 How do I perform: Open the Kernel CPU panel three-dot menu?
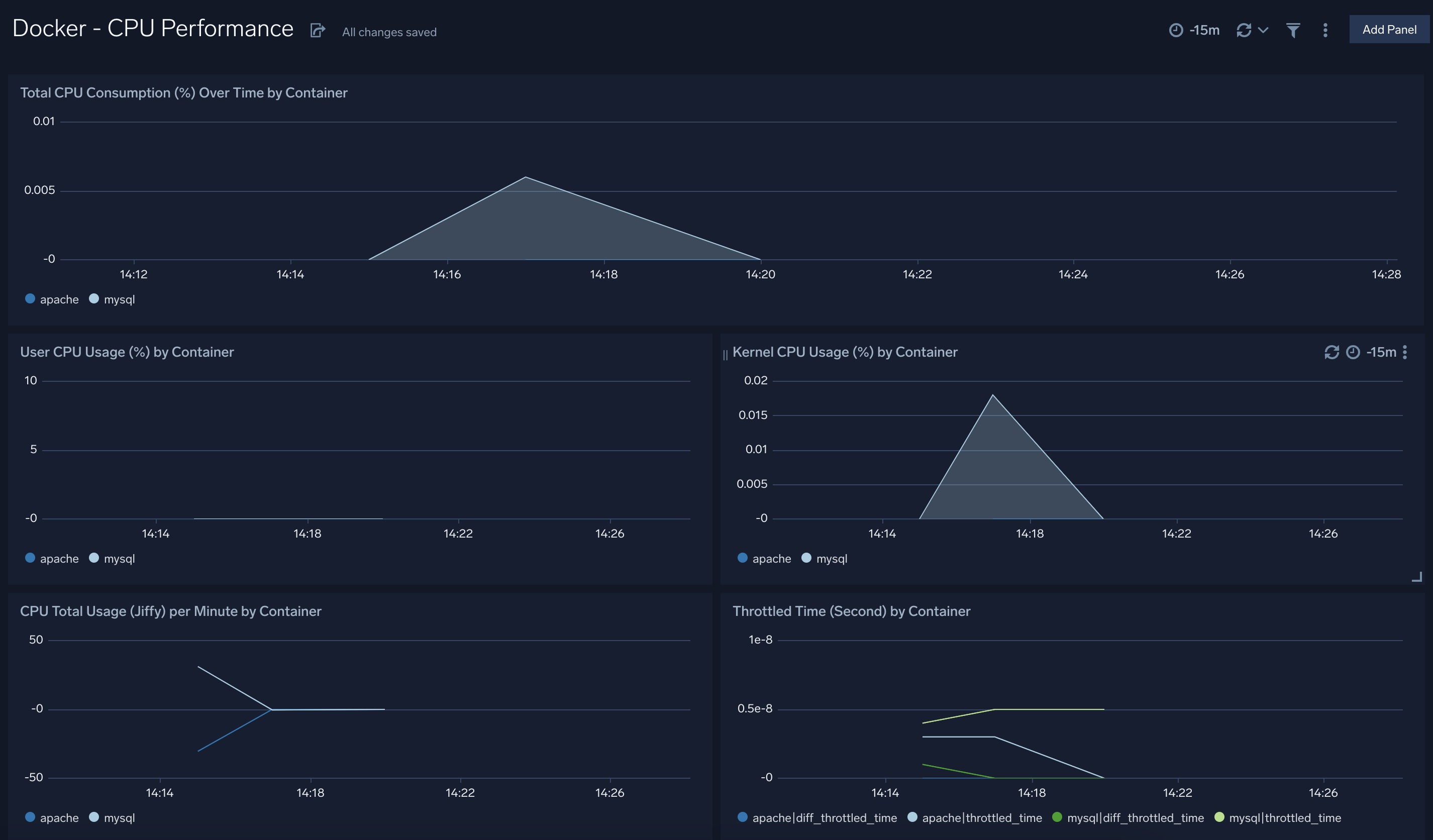click(1405, 352)
